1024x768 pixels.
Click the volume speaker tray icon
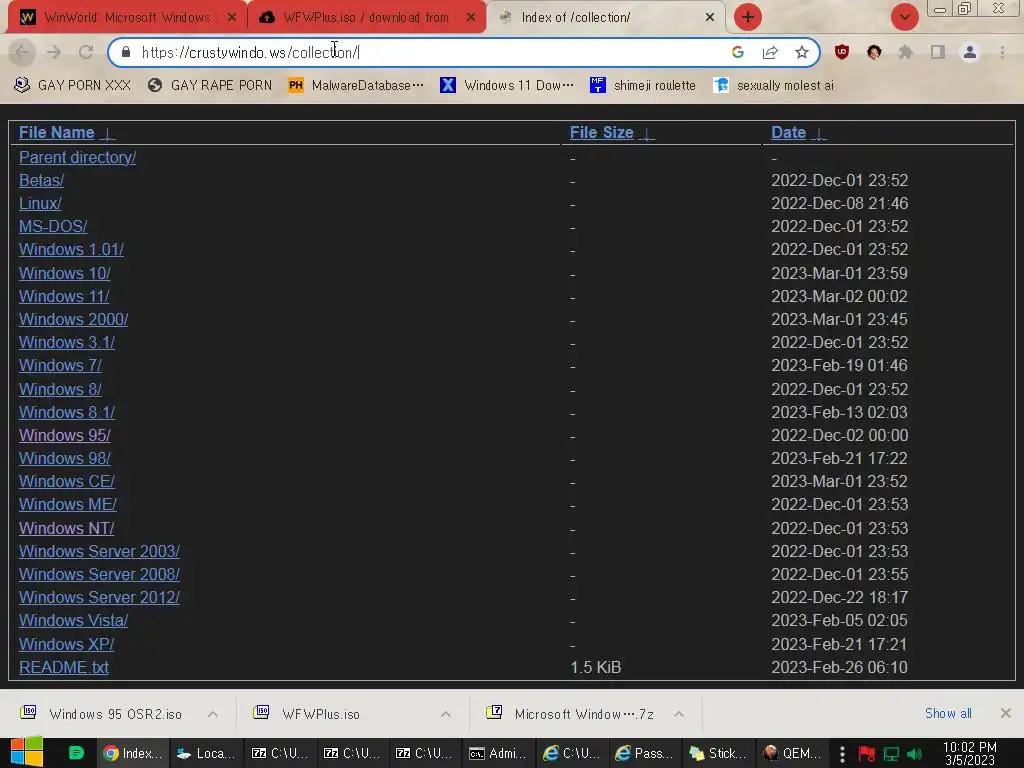tap(914, 754)
